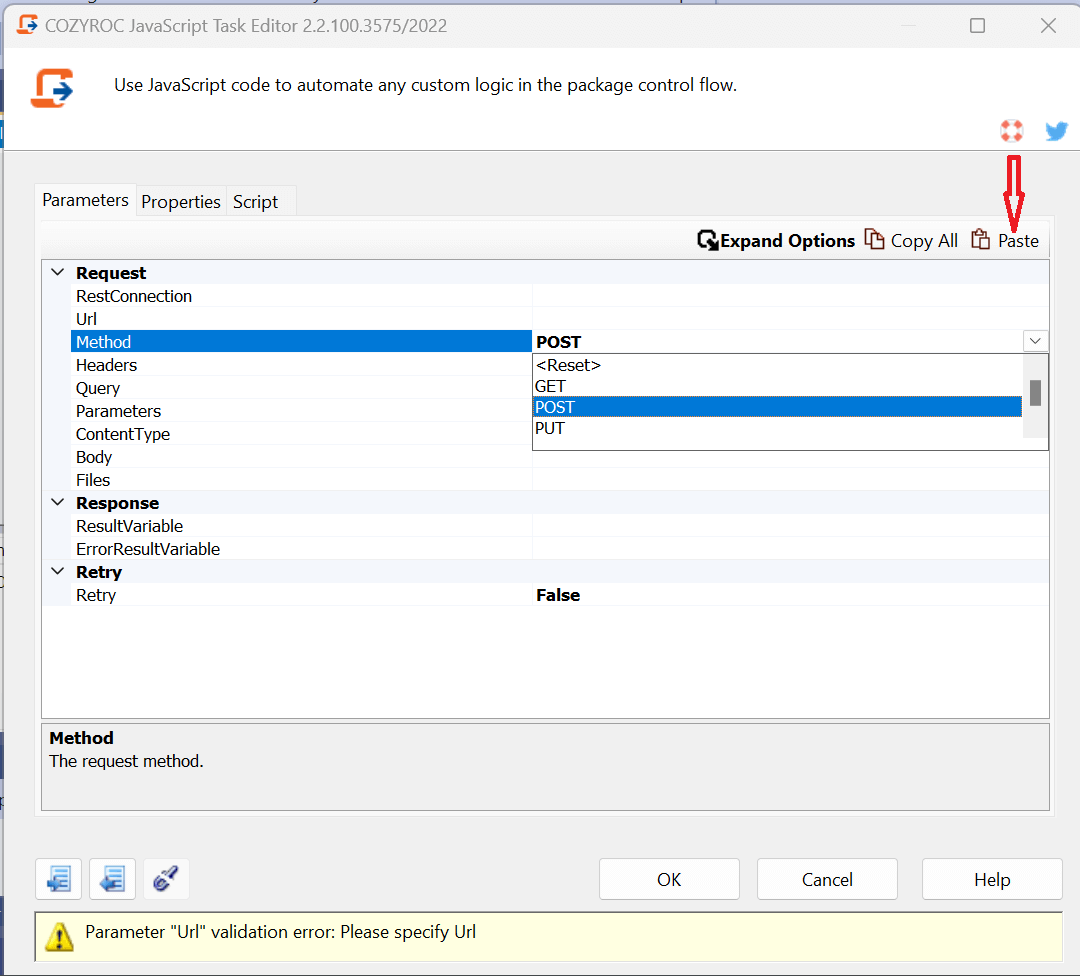
Task: Click the ErrorResultVariable value field
Action: 791,549
